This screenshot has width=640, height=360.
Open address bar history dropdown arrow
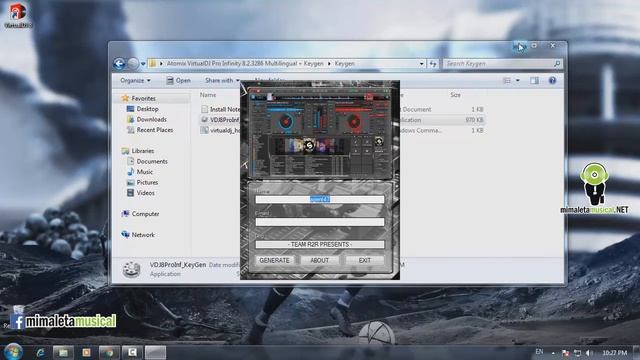[422, 64]
